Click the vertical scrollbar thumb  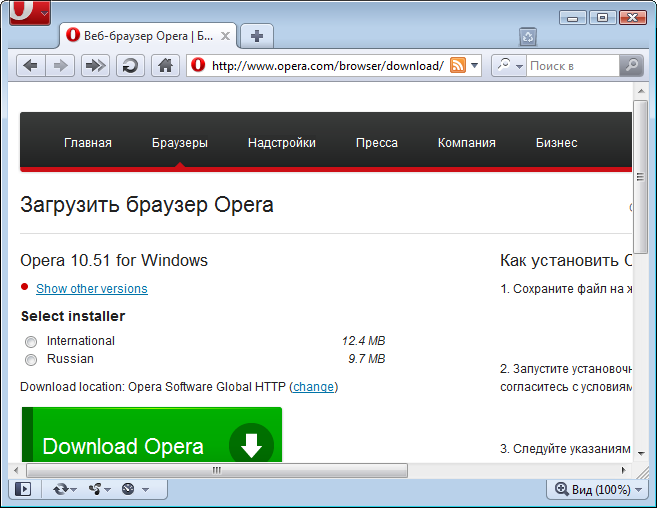click(x=640, y=177)
